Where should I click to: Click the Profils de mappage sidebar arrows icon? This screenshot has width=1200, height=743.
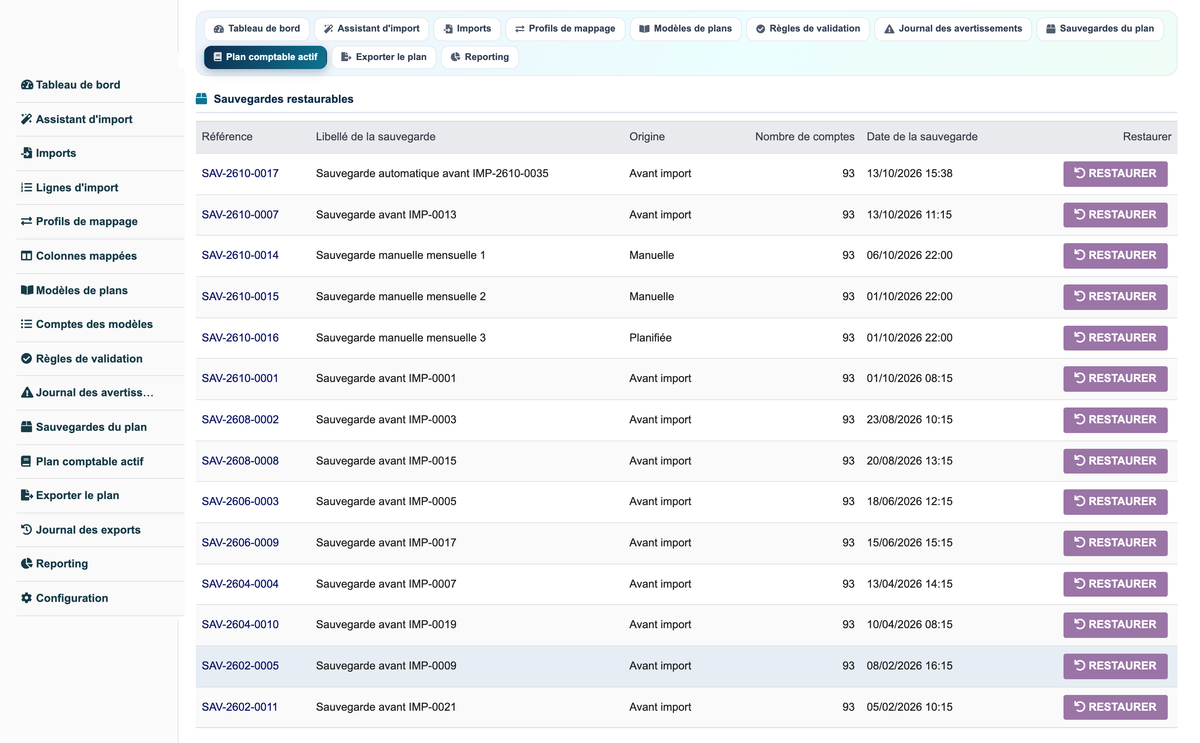tap(27, 221)
